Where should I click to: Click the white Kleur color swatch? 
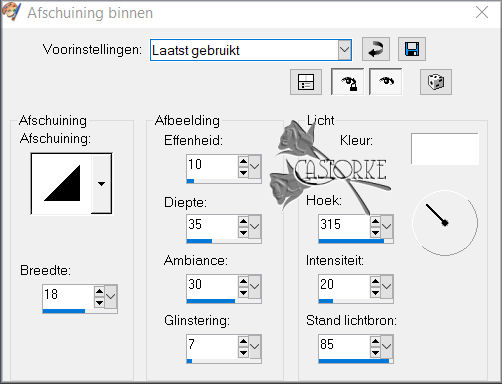click(445, 149)
